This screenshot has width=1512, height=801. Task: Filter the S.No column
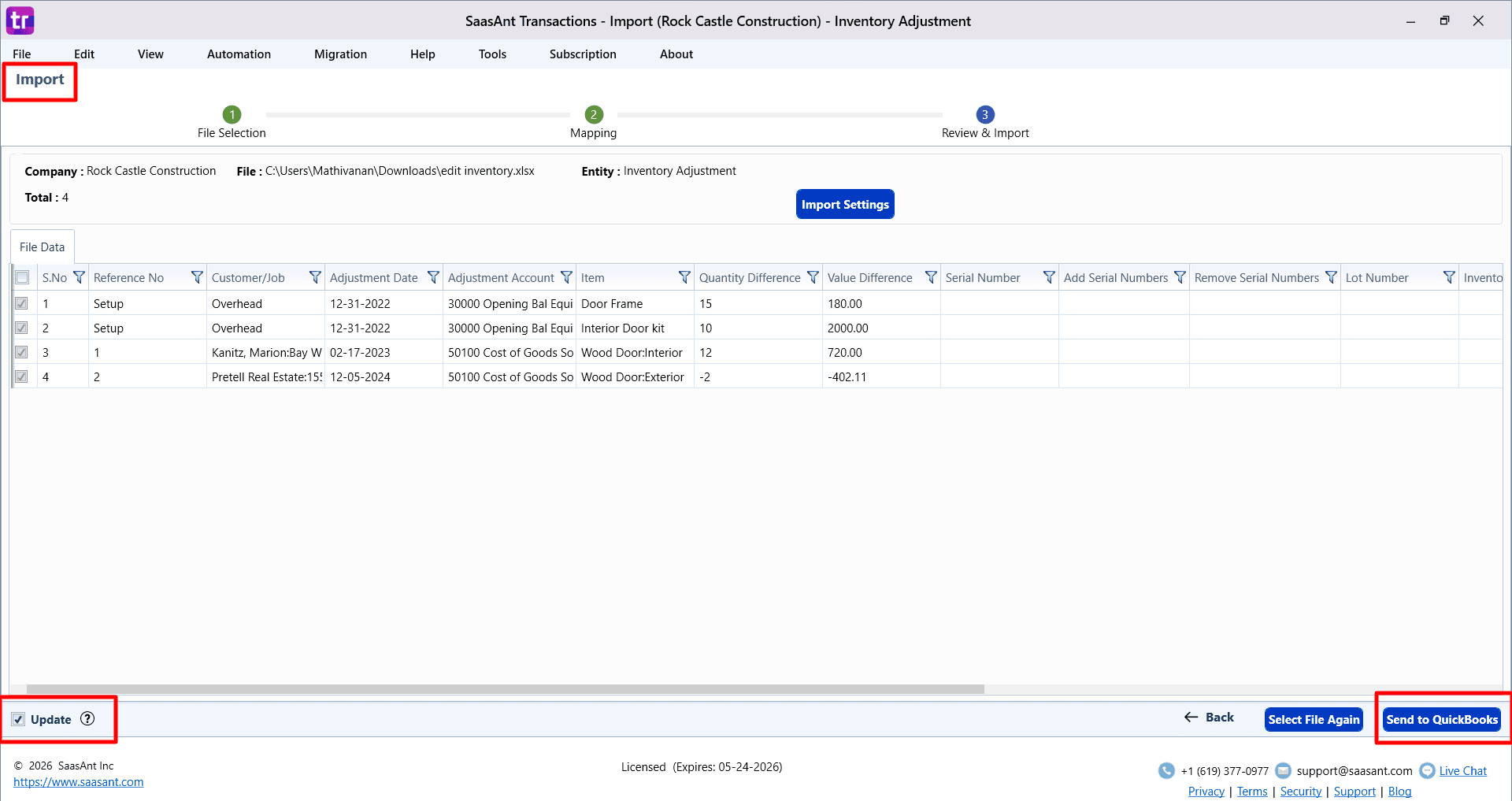(x=79, y=277)
